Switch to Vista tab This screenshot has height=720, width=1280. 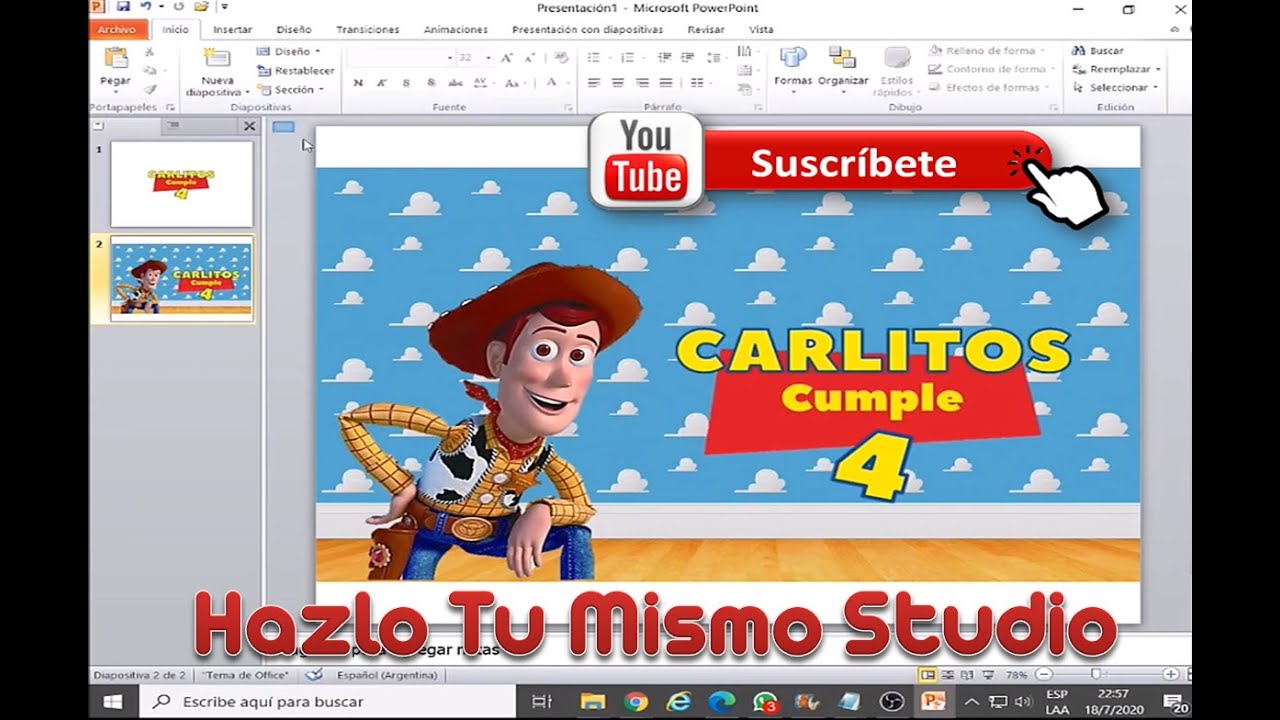point(761,30)
